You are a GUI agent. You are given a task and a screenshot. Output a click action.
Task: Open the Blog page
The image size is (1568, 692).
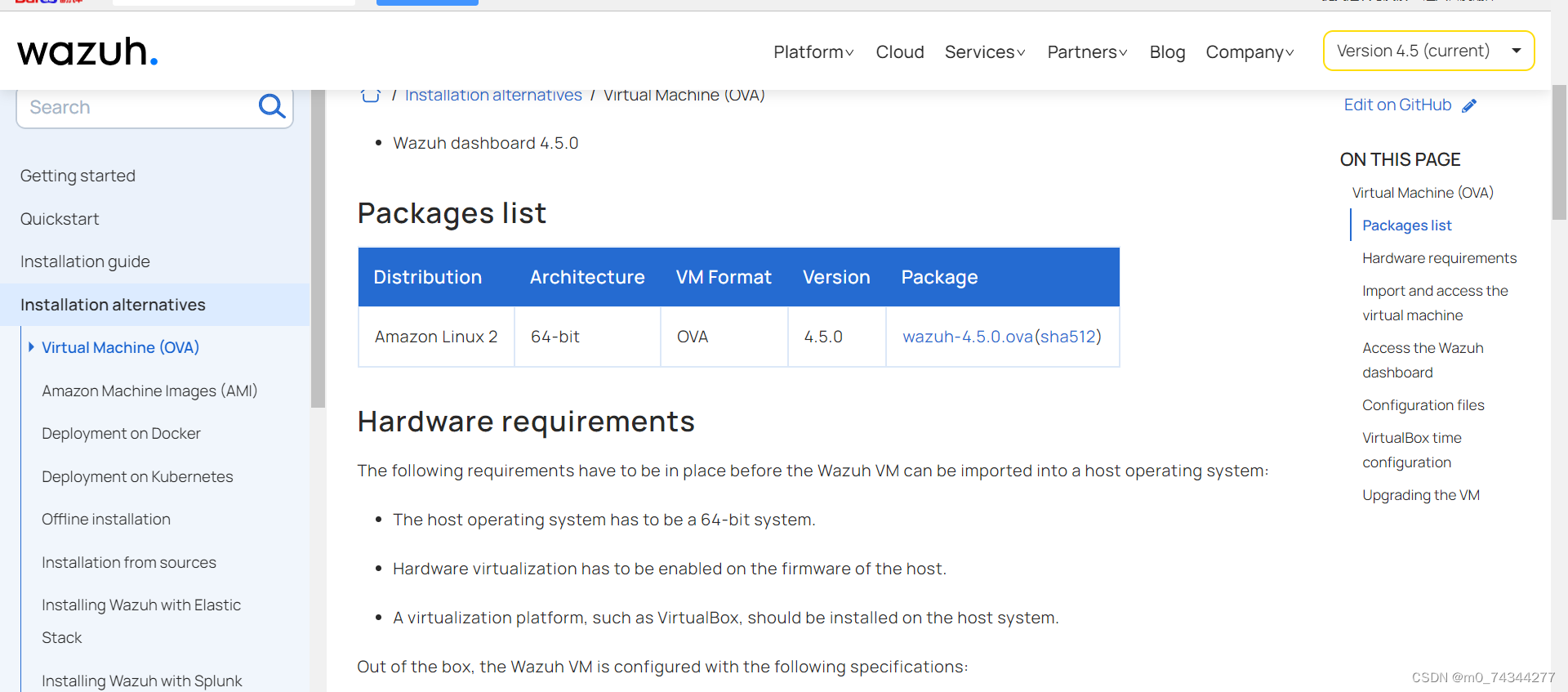(1167, 52)
